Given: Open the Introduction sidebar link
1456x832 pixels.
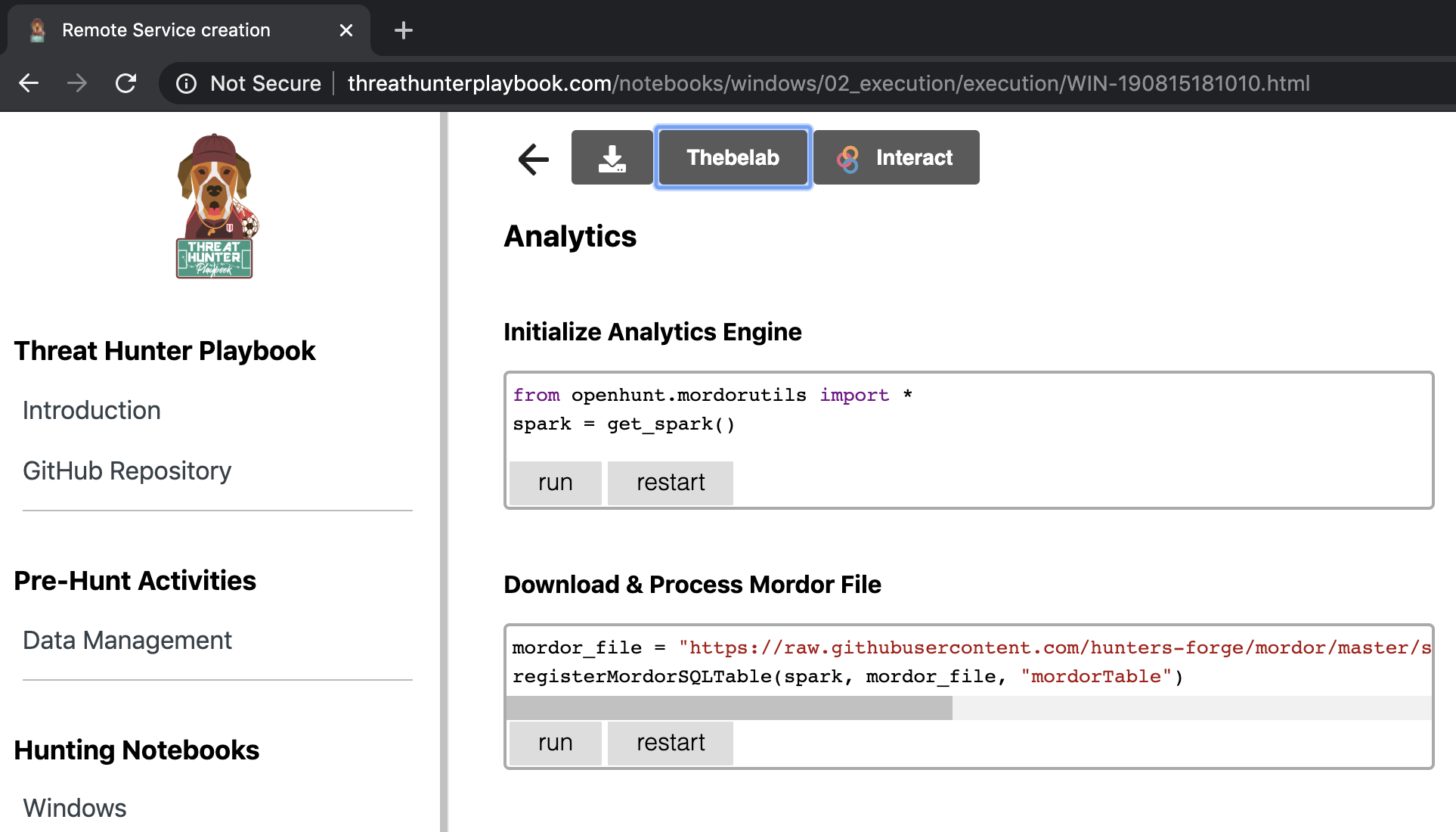Looking at the screenshot, I should coord(91,411).
